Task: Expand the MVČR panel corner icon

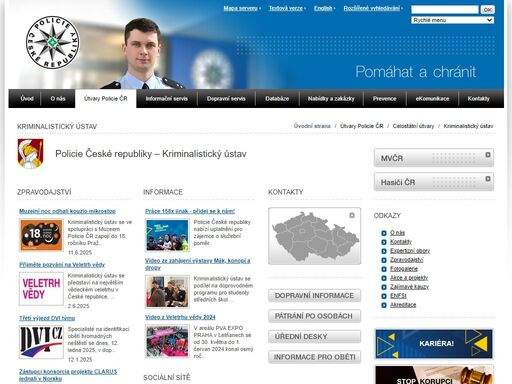Action: tap(488, 155)
